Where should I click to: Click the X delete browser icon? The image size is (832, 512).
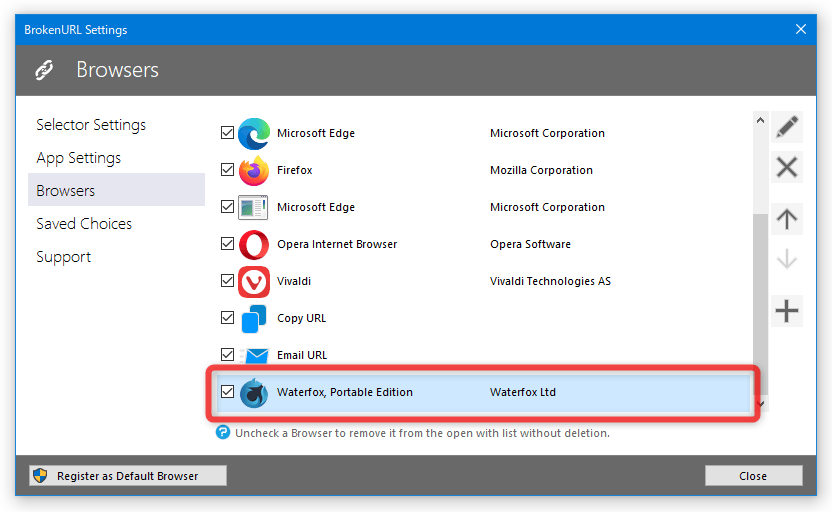click(x=786, y=167)
